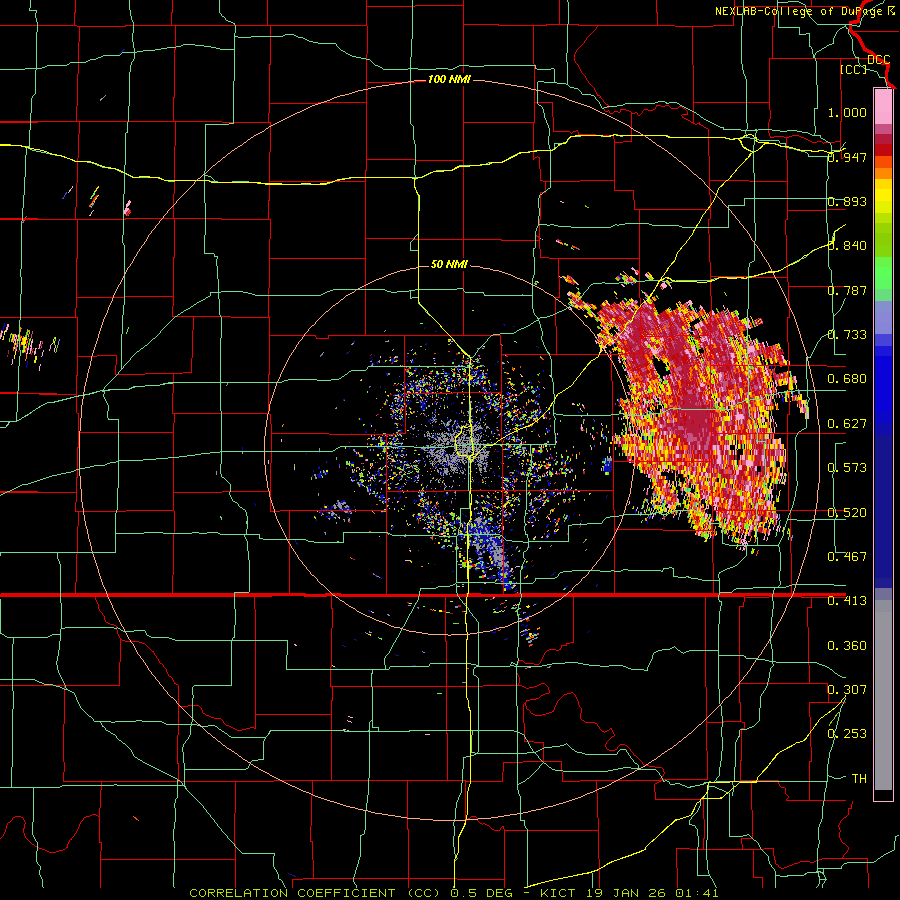The width and height of the screenshot is (900, 900).
Task: Click the 100 NMI range ring label
Action: [x=449, y=79]
